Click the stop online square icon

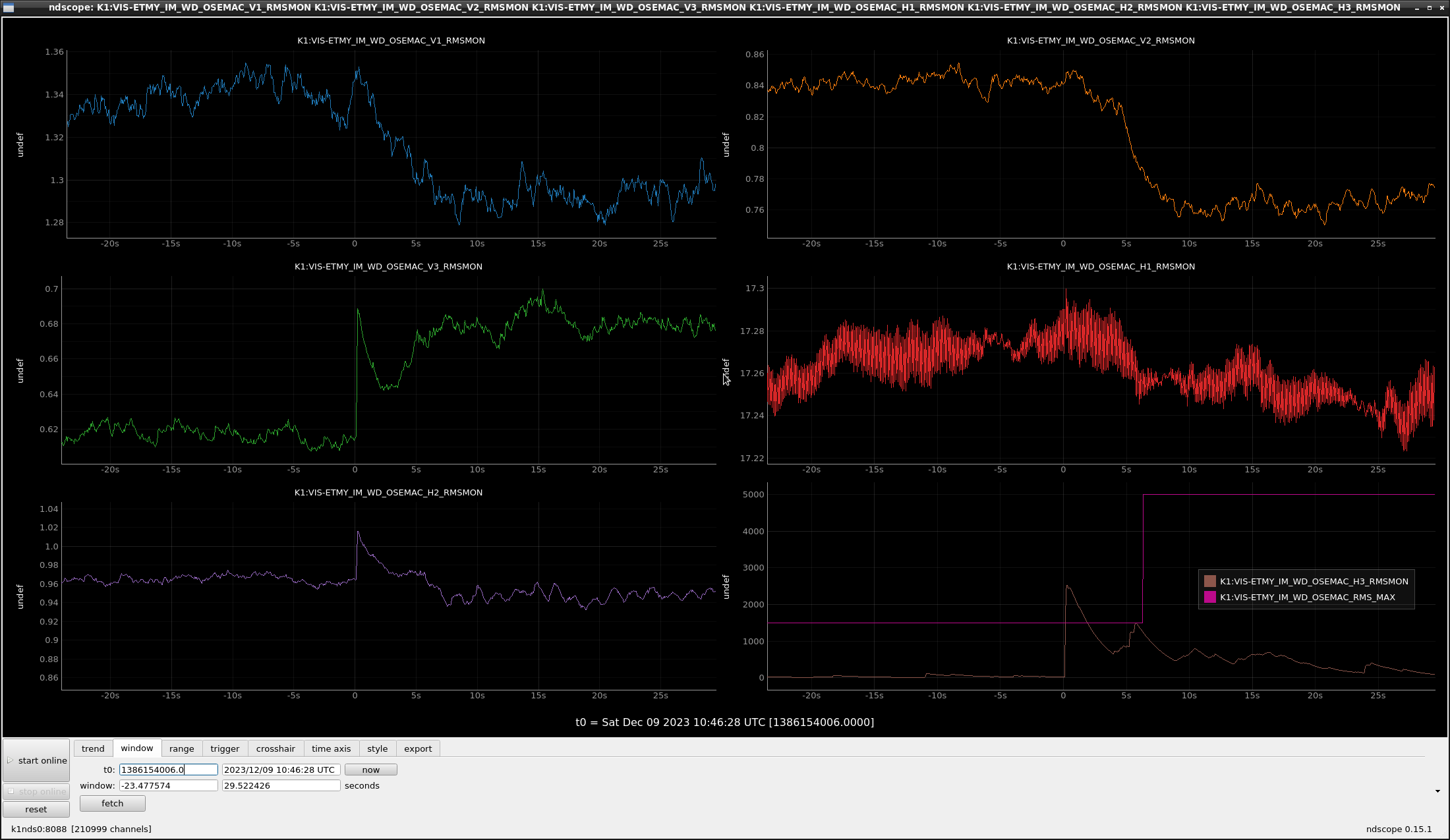click(x=11, y=791)
